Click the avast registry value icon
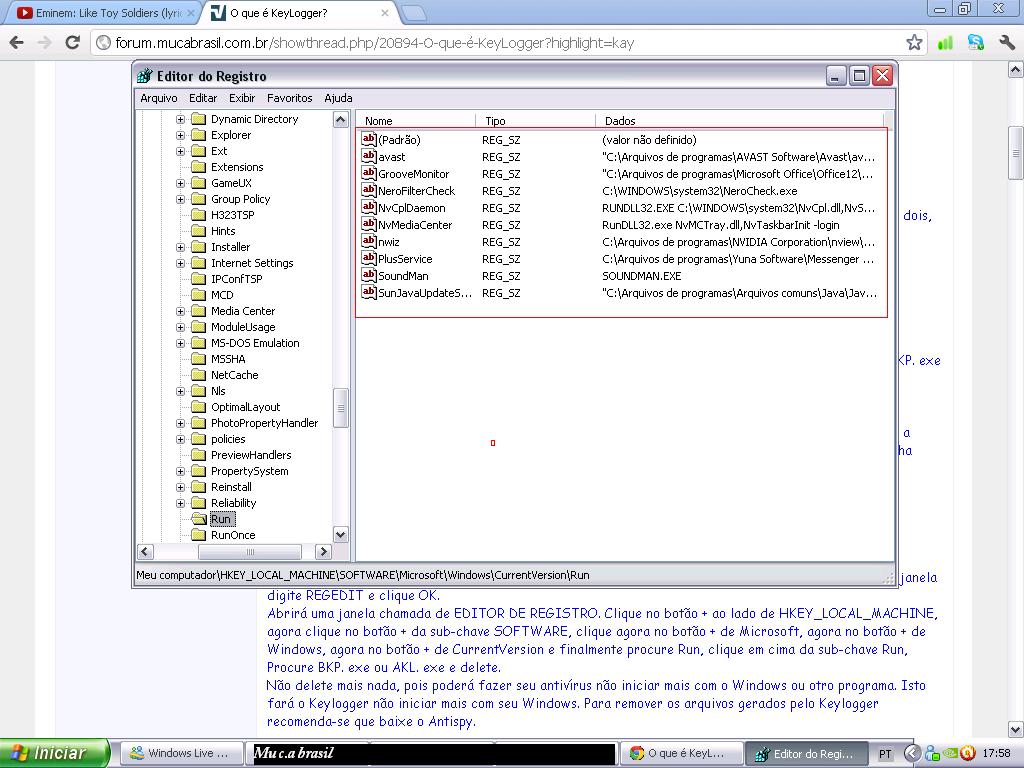 click(368, 157)
